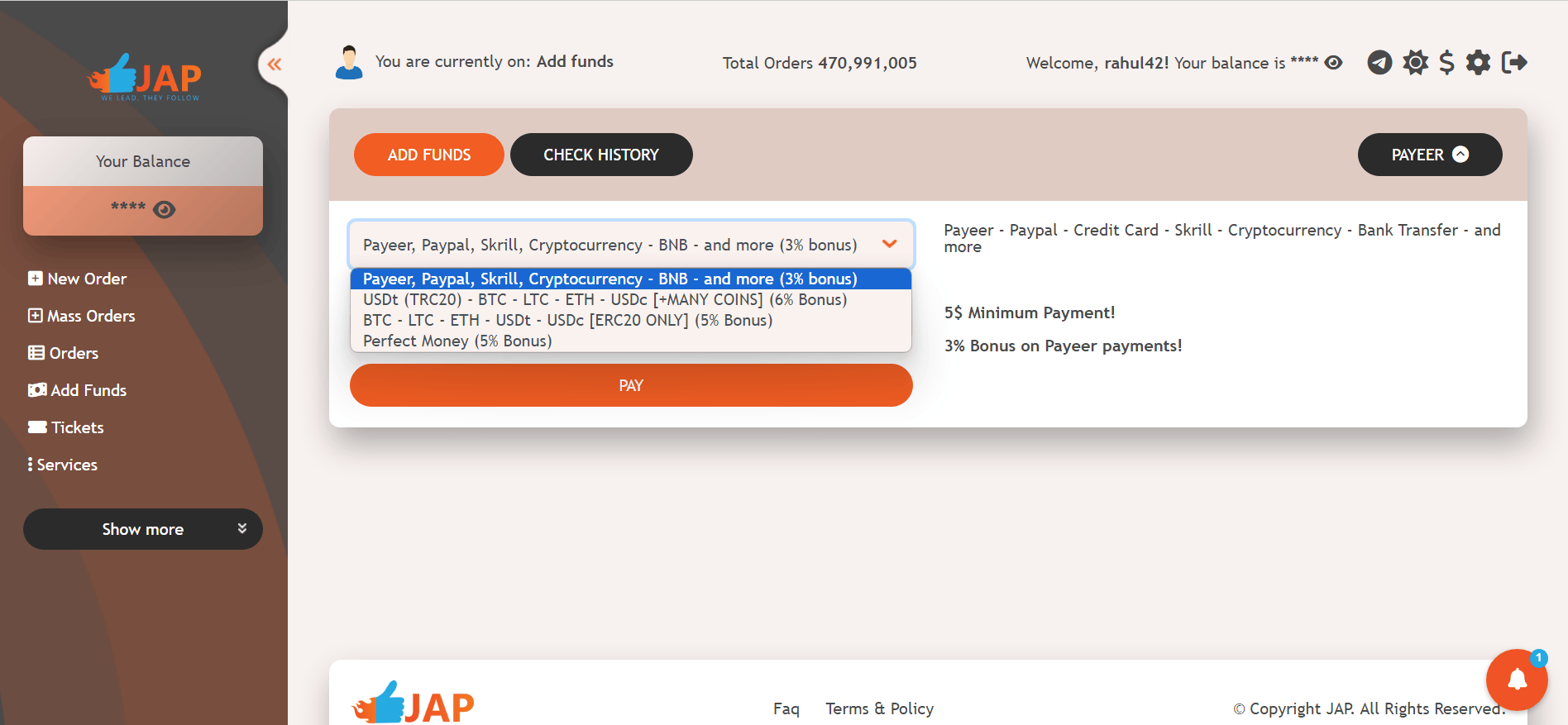Collapse the sidebar with double-arrow icon

tap(275, 64)
